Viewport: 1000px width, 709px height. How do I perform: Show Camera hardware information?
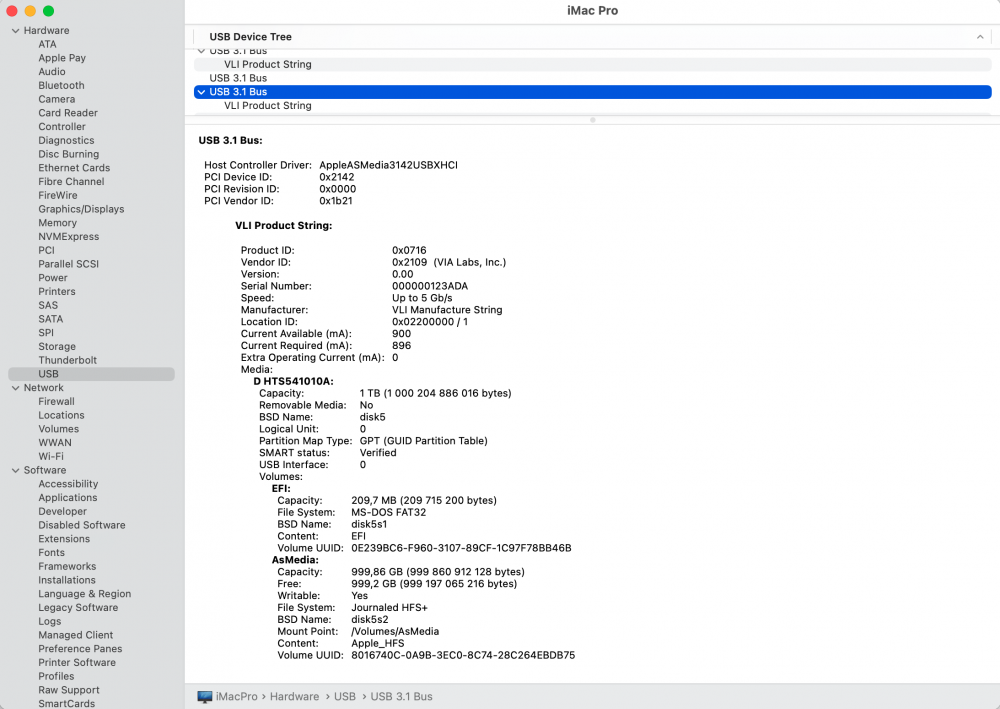(57, 99)
